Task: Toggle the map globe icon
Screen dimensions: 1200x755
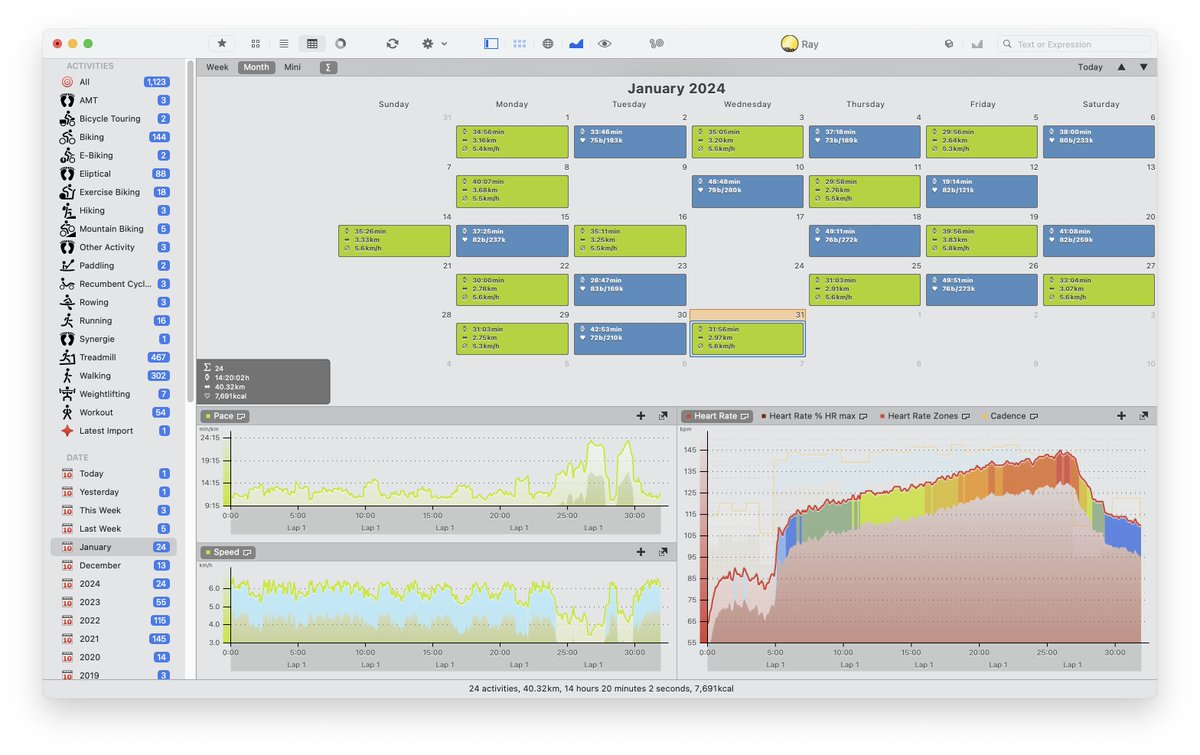Action: [548, 44]
